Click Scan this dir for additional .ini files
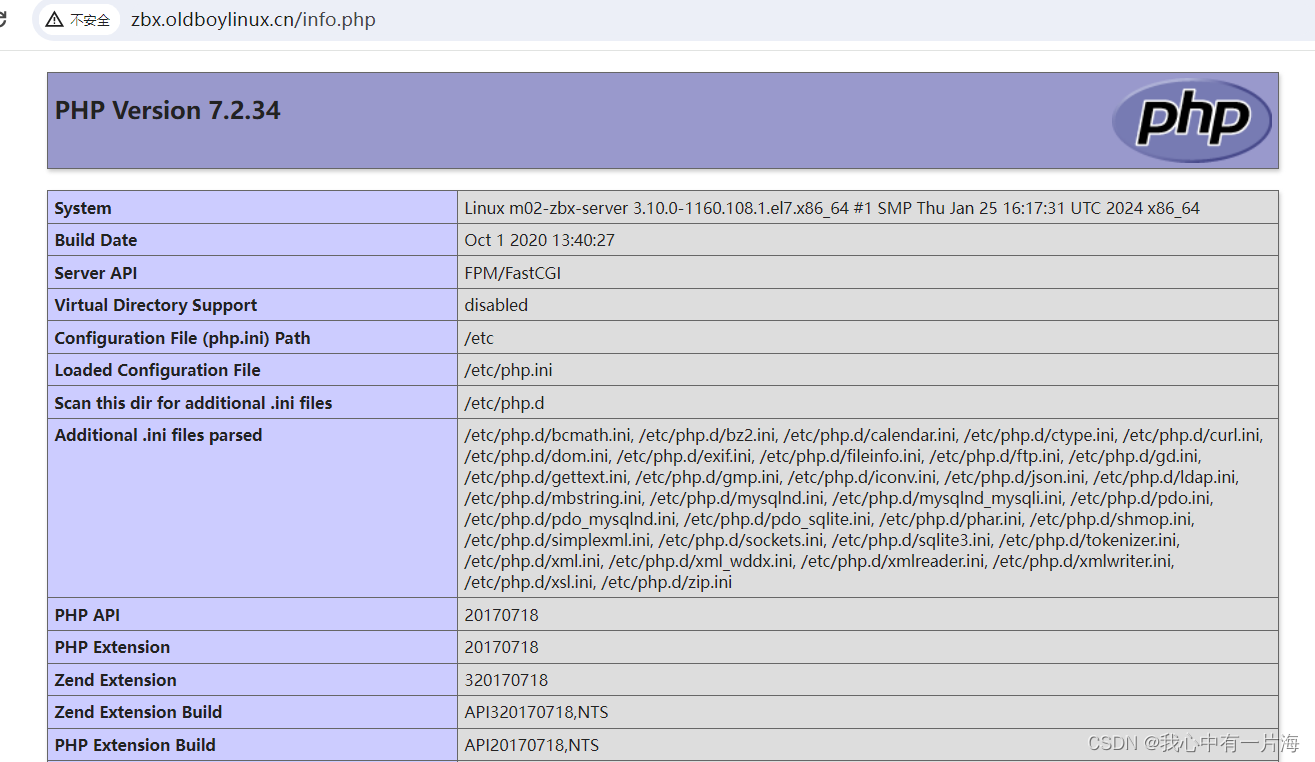This screenshot has width=1315, height=762. [x=193, y=403]
